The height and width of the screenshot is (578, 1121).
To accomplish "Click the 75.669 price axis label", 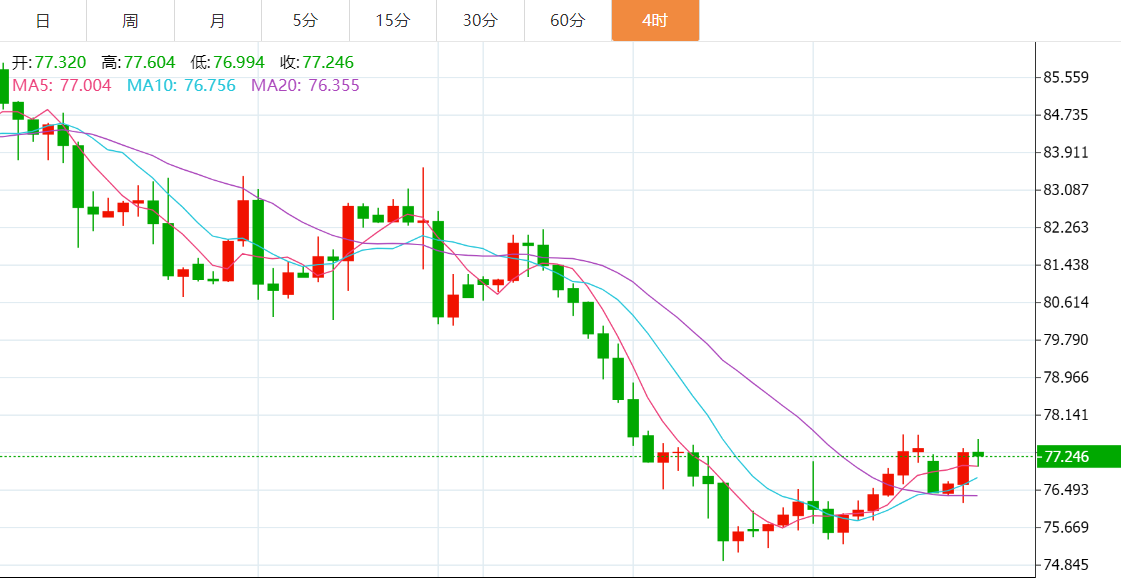I will pyautogui.click(x=1066, y=528).
